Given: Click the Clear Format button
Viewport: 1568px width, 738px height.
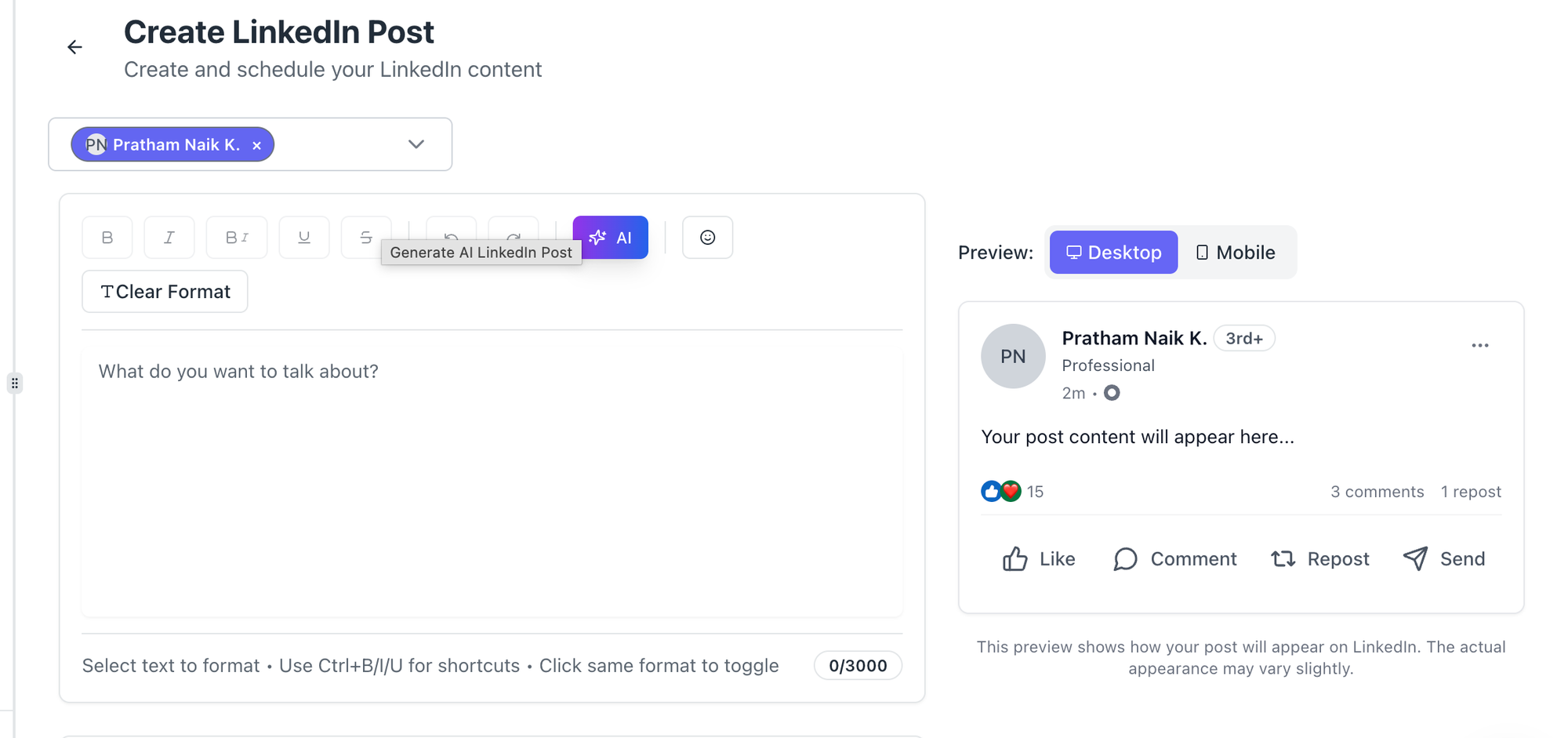Looking at the screenshot, I should point(165,292).
